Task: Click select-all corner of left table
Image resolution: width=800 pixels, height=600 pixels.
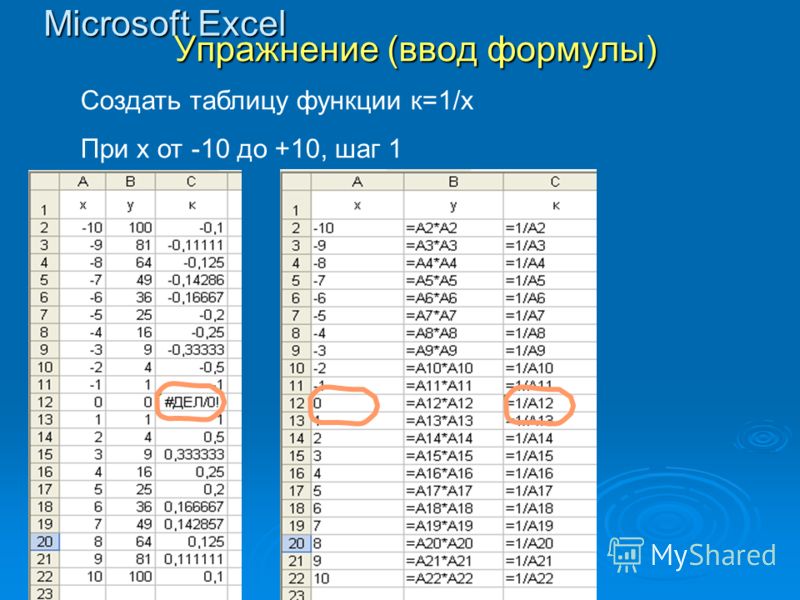Action: [x=45, y=182]
